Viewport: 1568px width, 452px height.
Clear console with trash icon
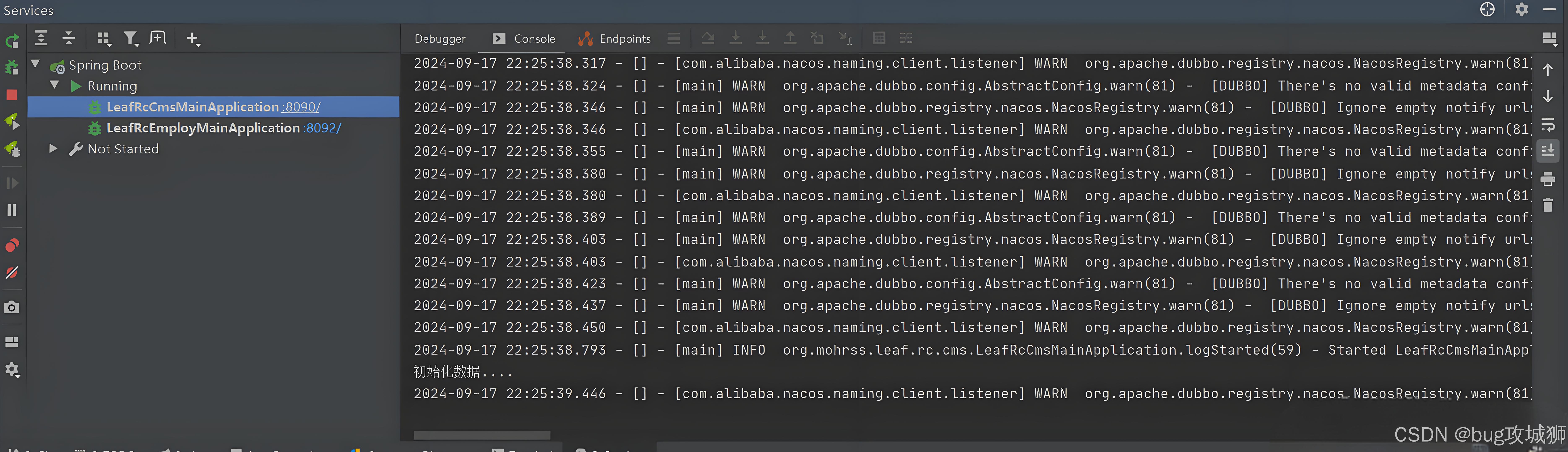1548,205
